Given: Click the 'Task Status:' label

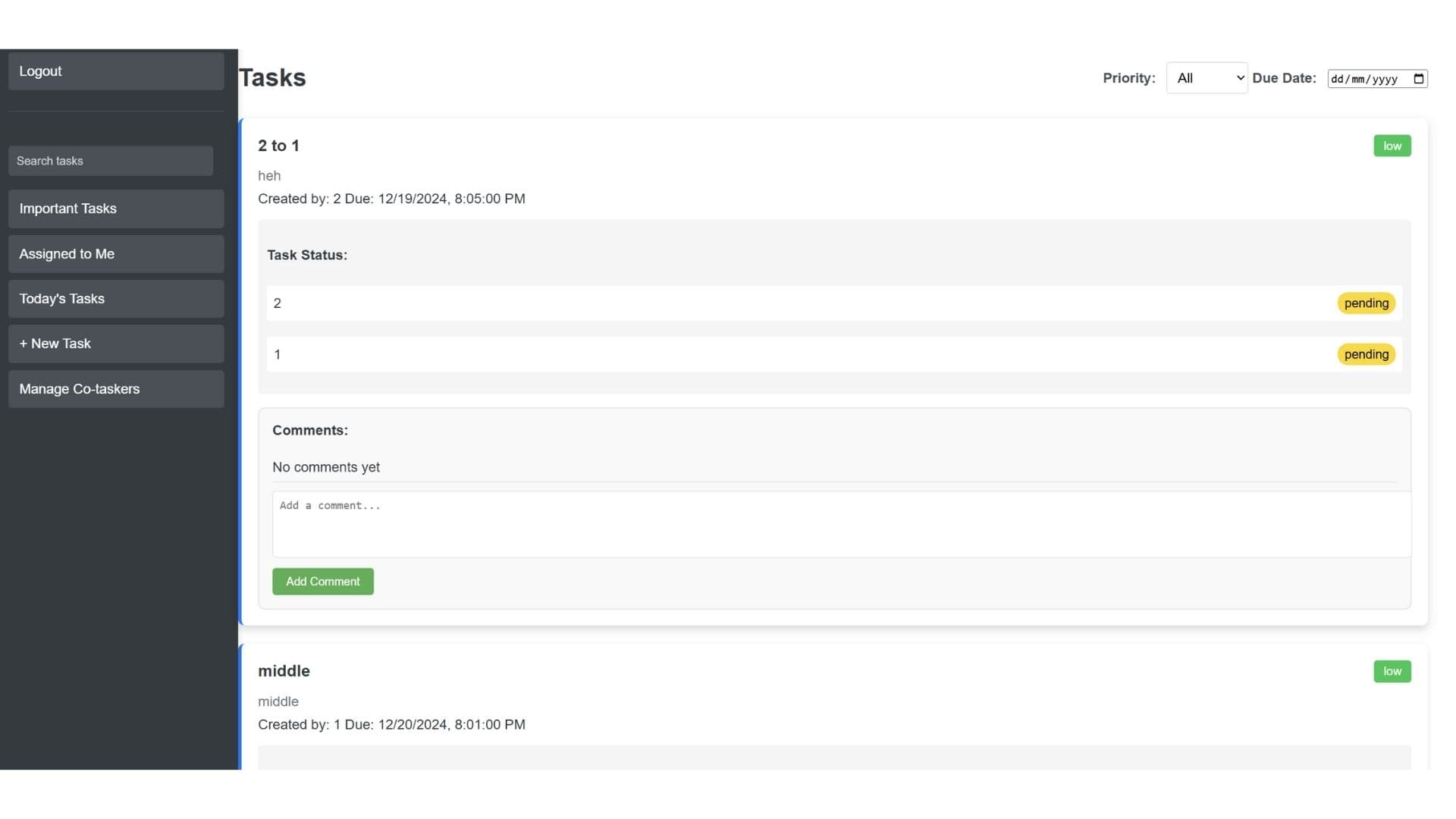Looking at the screenshot, I should 307,255.
